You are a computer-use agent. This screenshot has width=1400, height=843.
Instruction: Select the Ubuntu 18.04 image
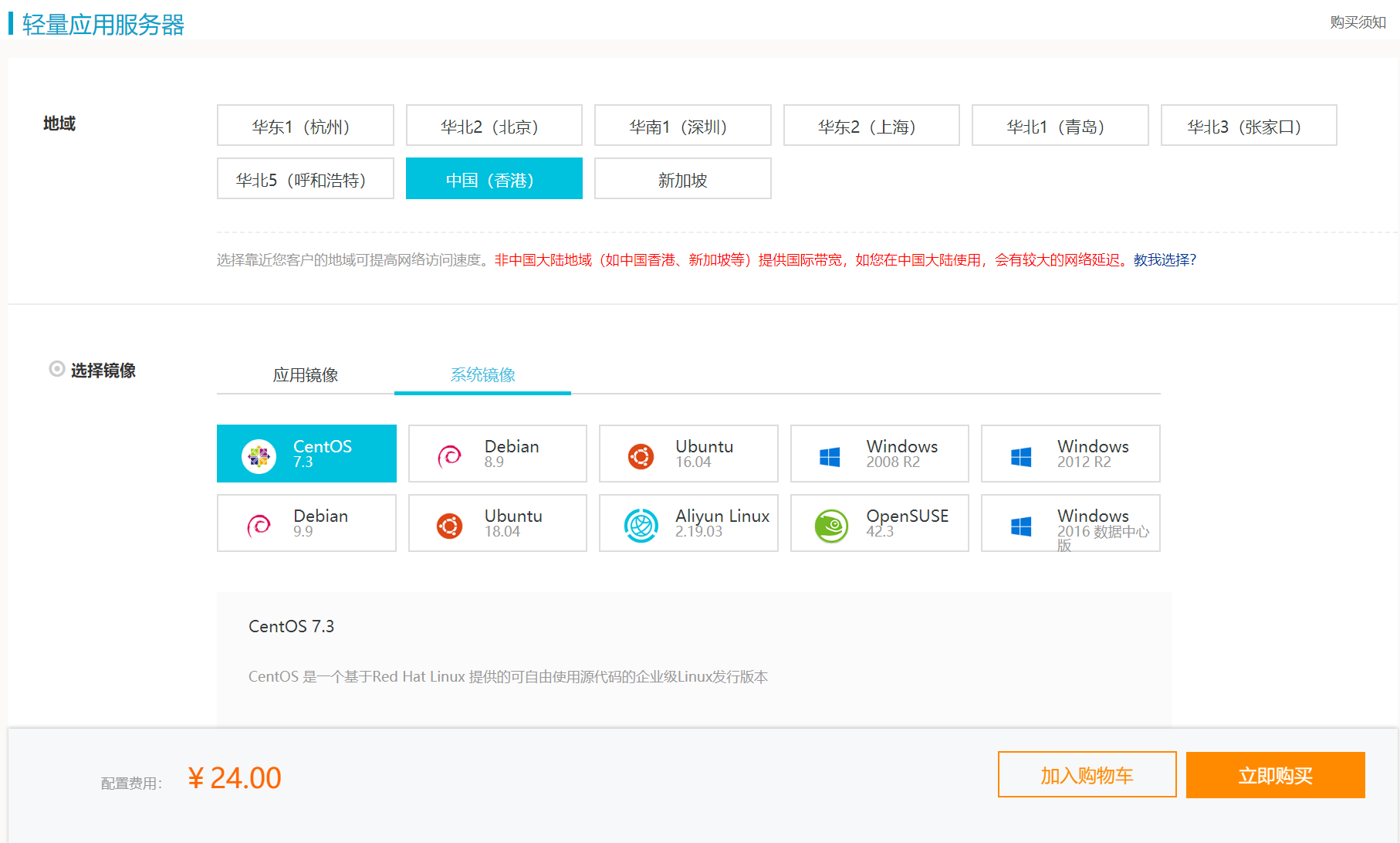[x=498, y=523]
